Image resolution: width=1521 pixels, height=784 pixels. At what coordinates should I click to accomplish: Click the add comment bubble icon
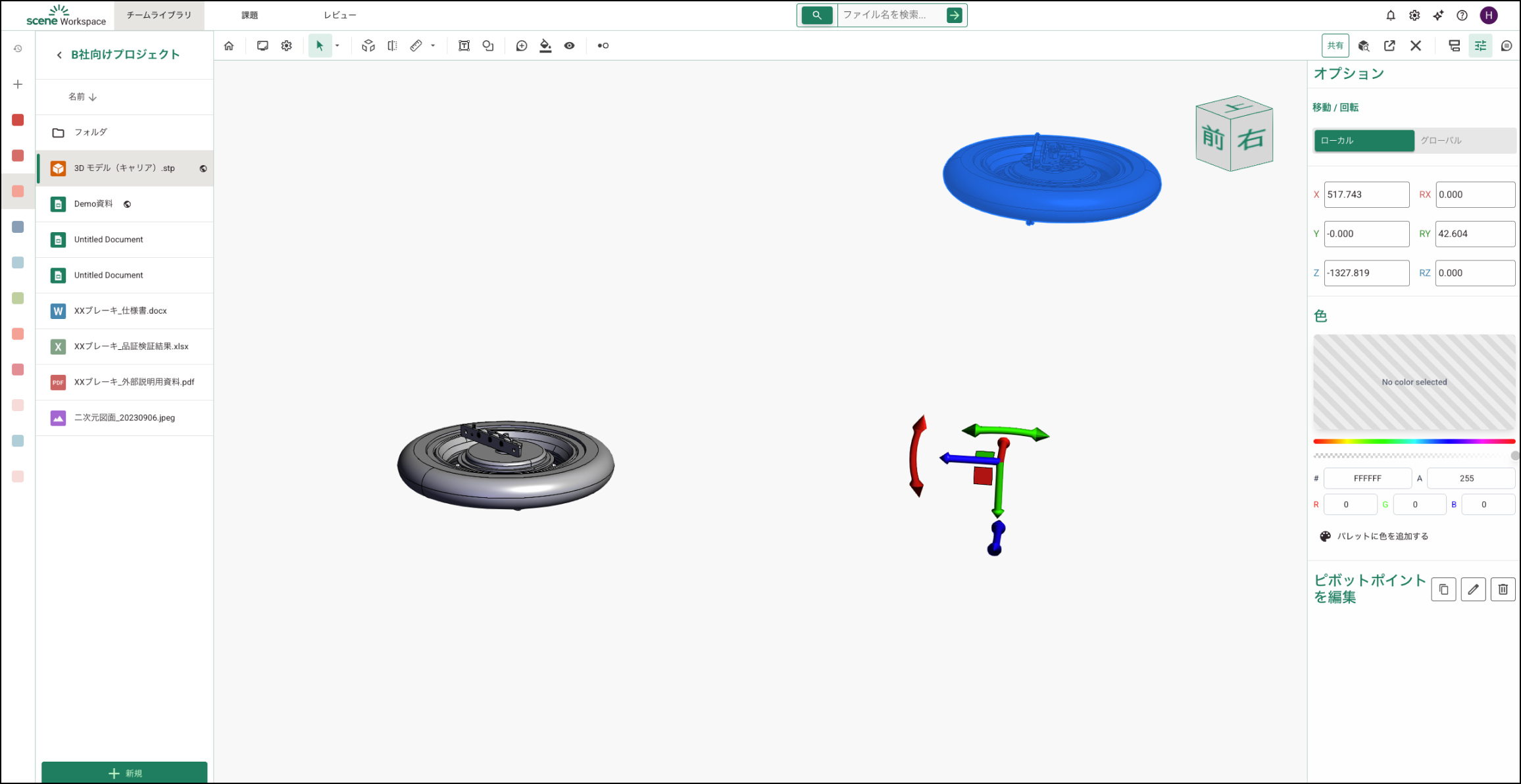(x=522, y=46)
